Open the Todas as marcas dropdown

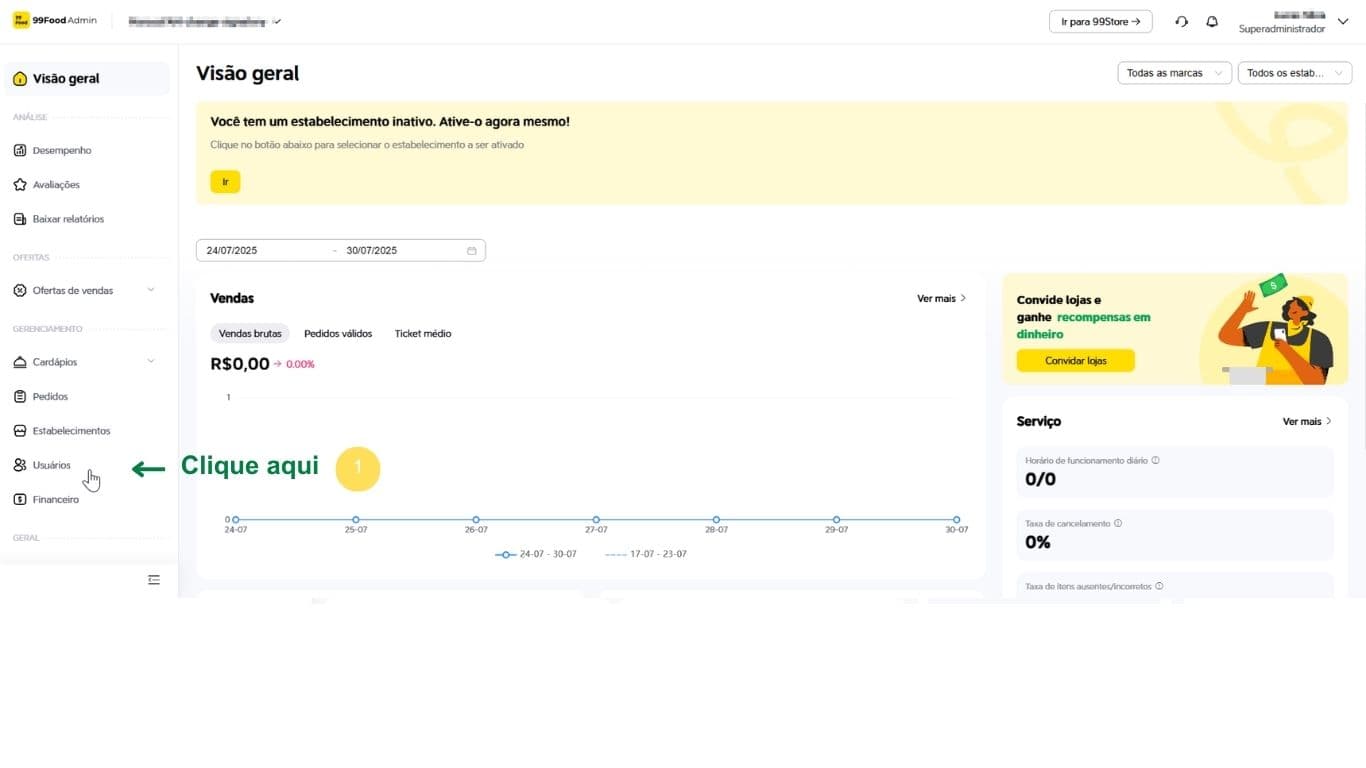(1174, 73)
